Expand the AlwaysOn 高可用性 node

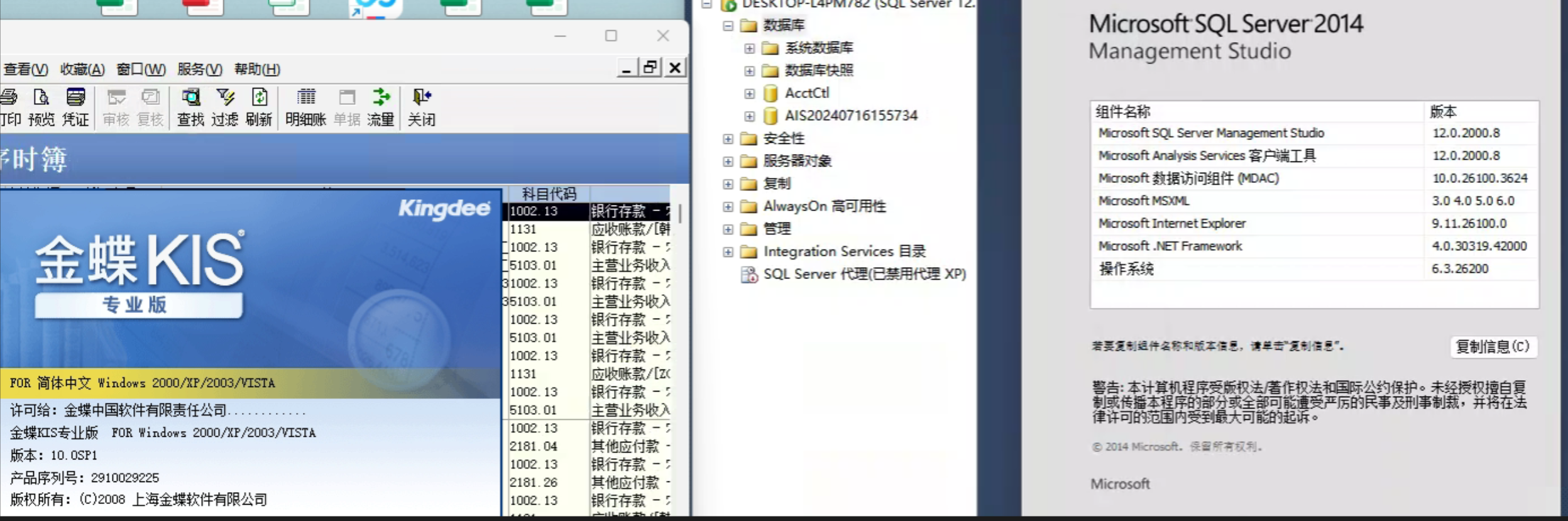[728, 207]
